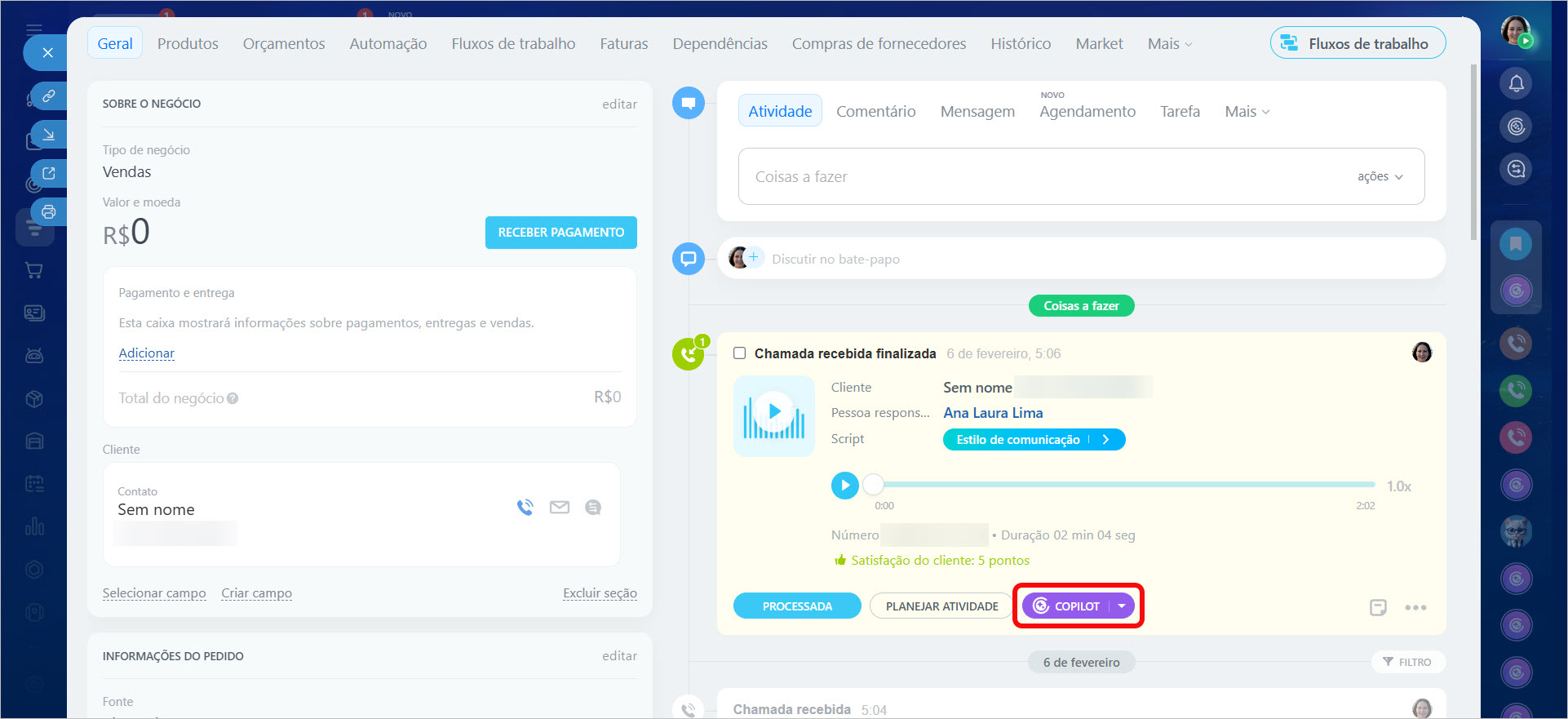Change the 1.0x playback speed
The image size is (1568, 719).
point(1398,486)
